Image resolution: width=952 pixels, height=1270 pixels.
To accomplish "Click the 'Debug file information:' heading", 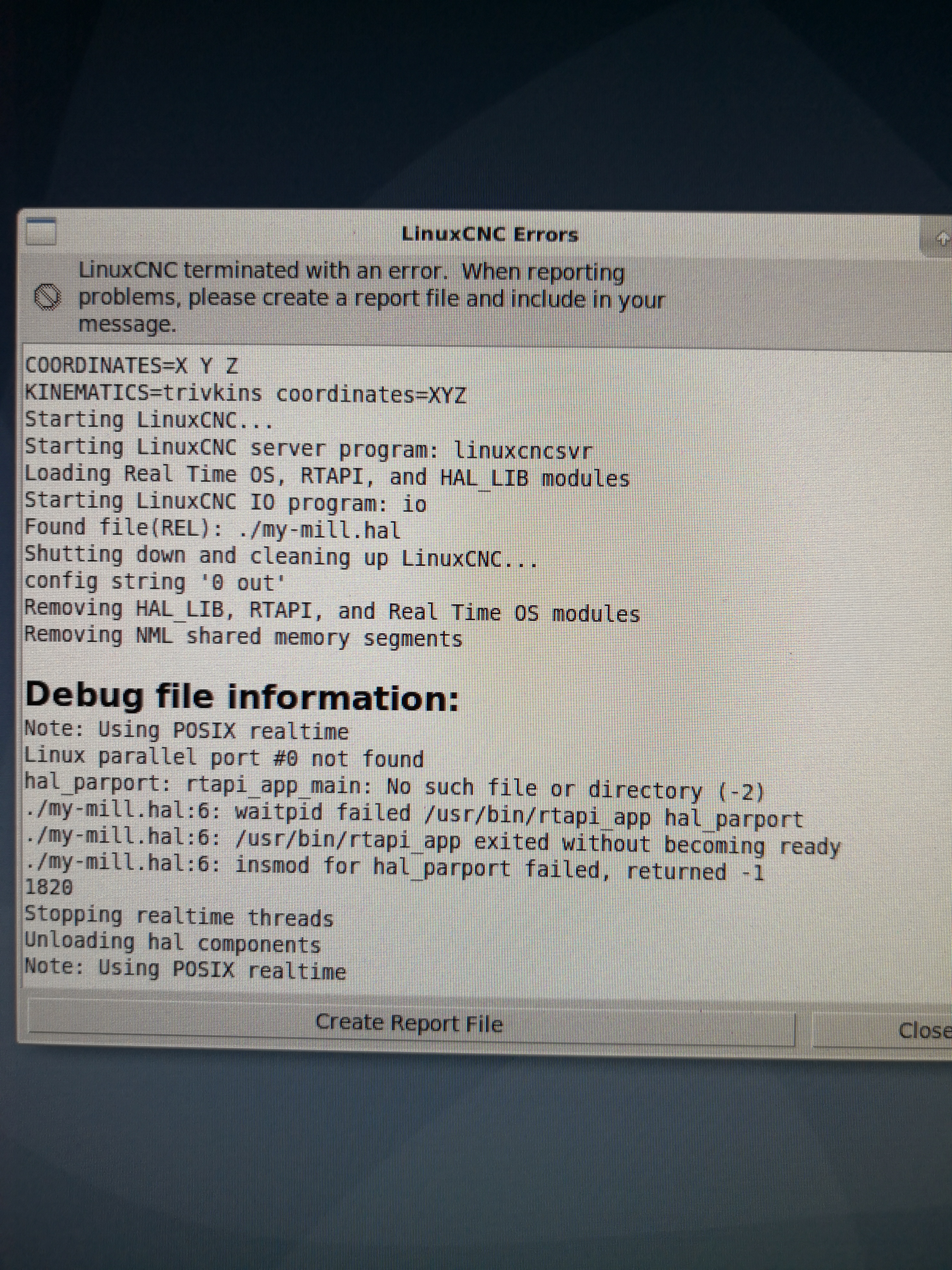I will pos(242,697).
